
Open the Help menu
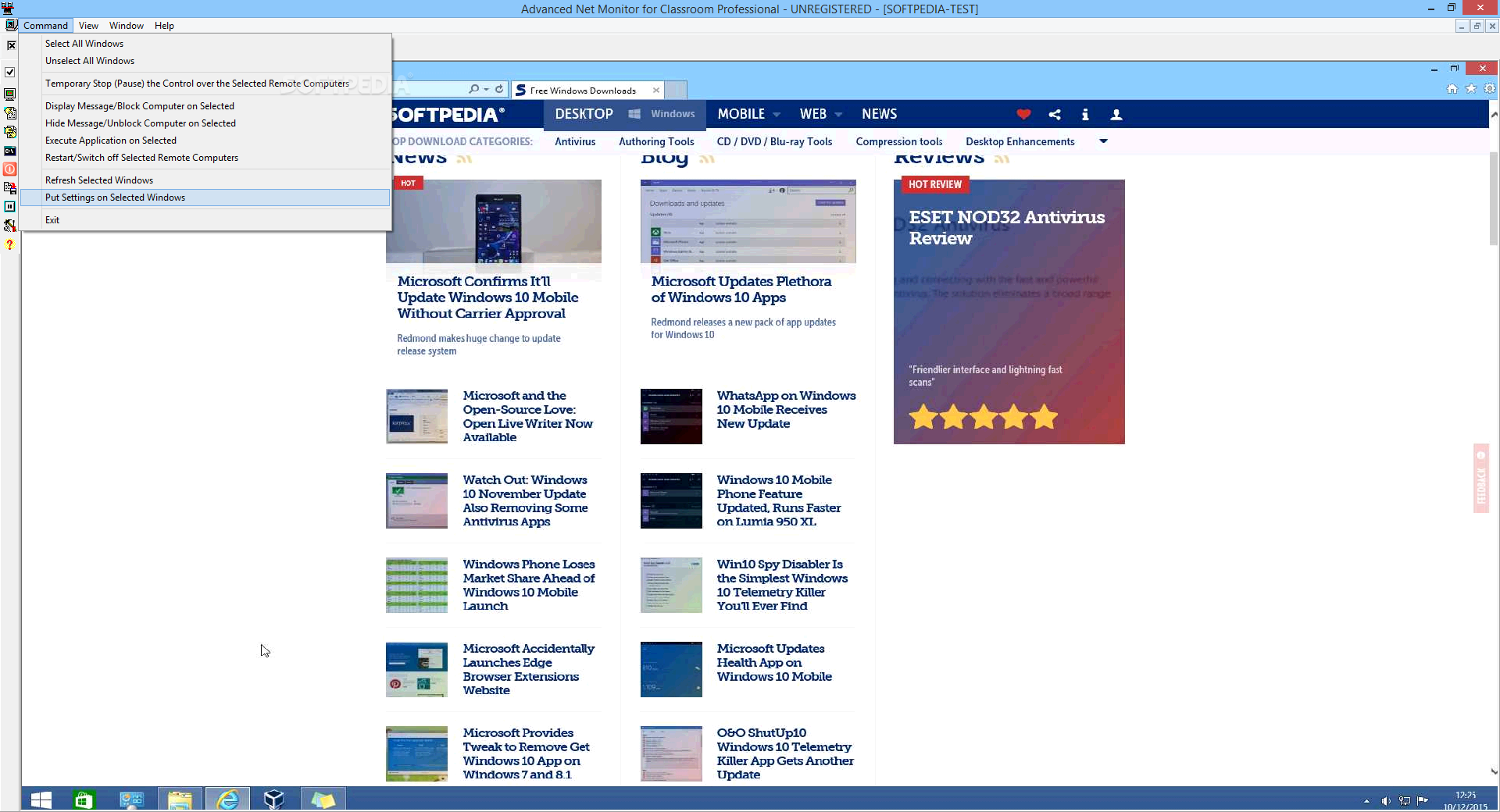[164, 26]
